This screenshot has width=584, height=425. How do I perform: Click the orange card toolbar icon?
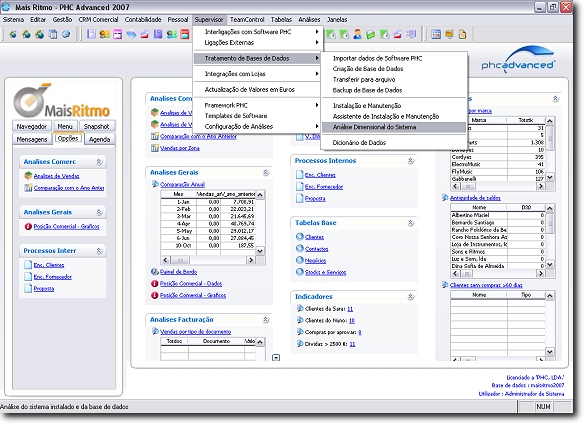pos(449,34)
